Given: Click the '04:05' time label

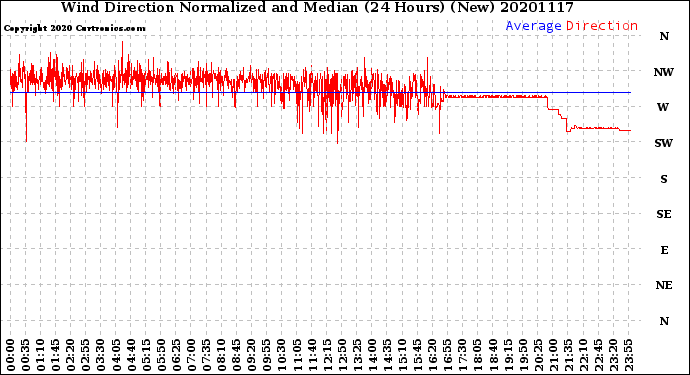Looking at the screenshot, I should pos(116,355).
